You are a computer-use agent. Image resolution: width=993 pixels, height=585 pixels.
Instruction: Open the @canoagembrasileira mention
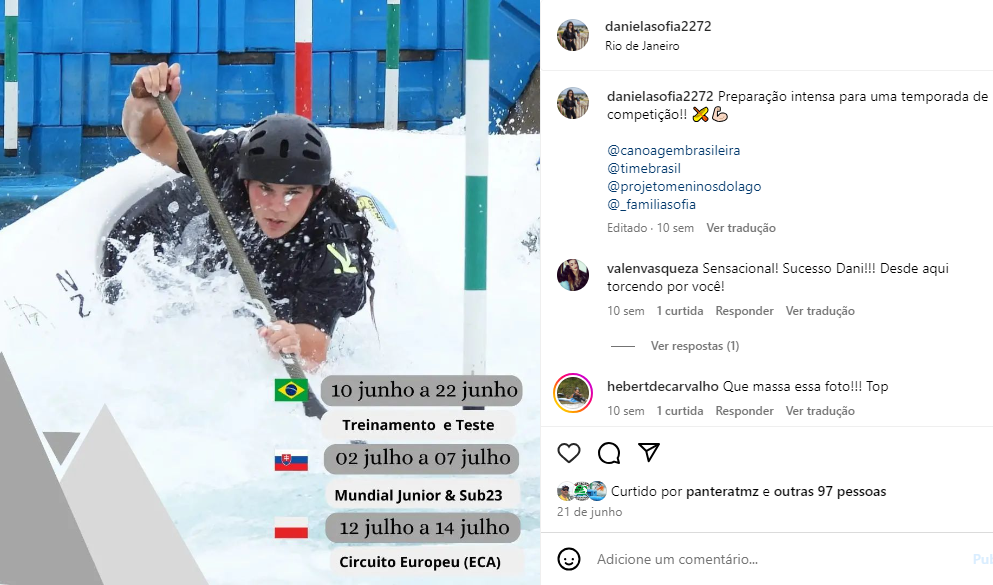tap(673, 151)
